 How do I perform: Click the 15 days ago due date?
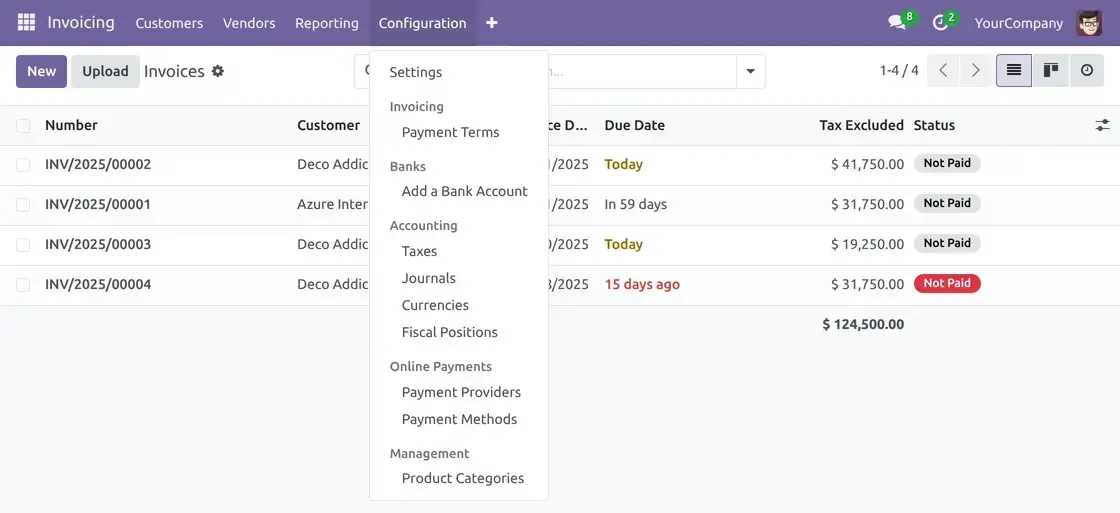642,284
